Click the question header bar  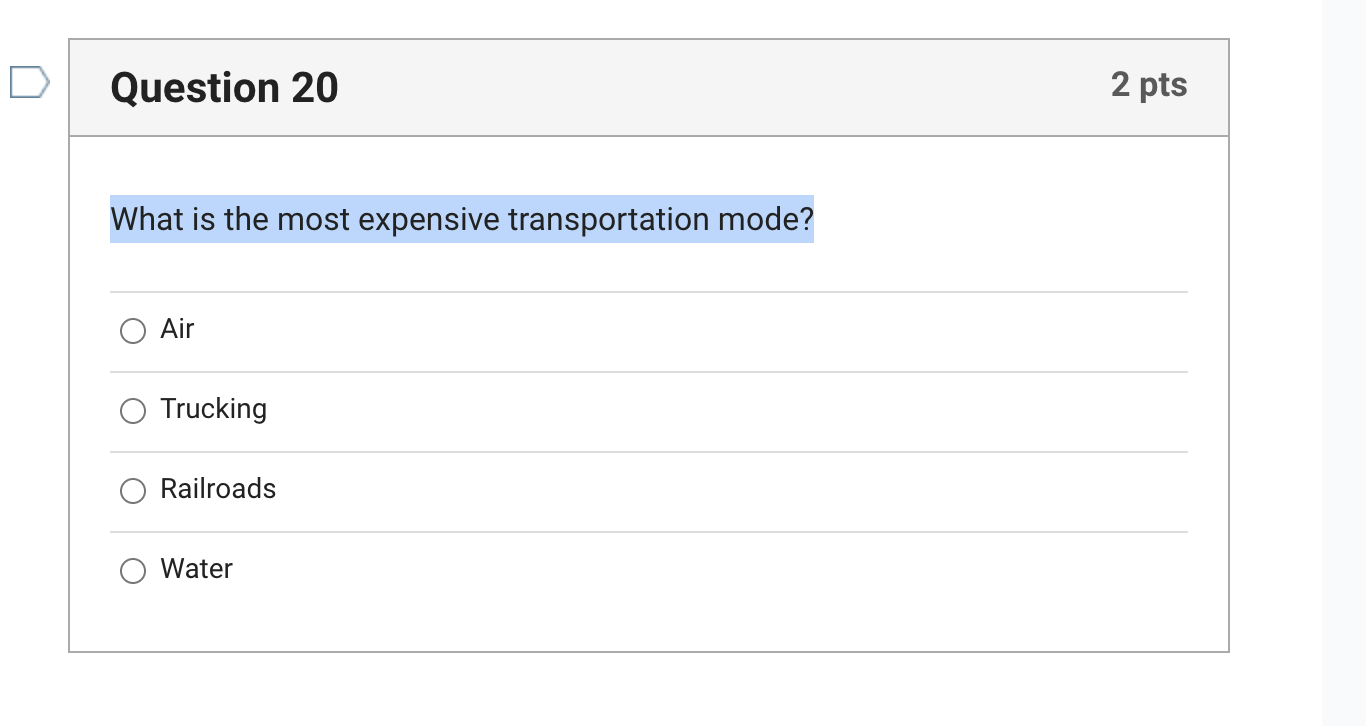[x=648, y=87]
